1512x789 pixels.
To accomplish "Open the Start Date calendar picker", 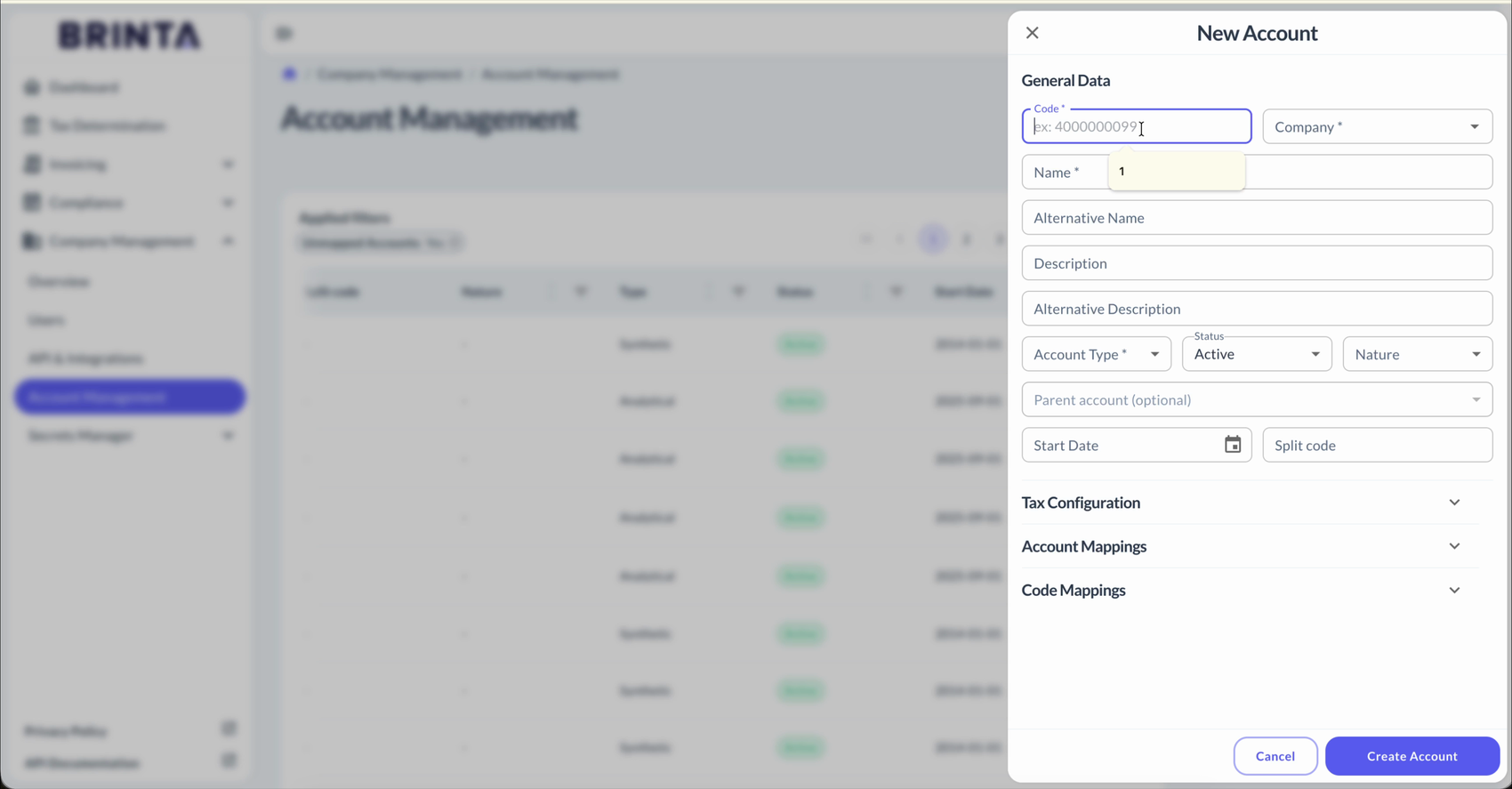I will point(1232,445).
